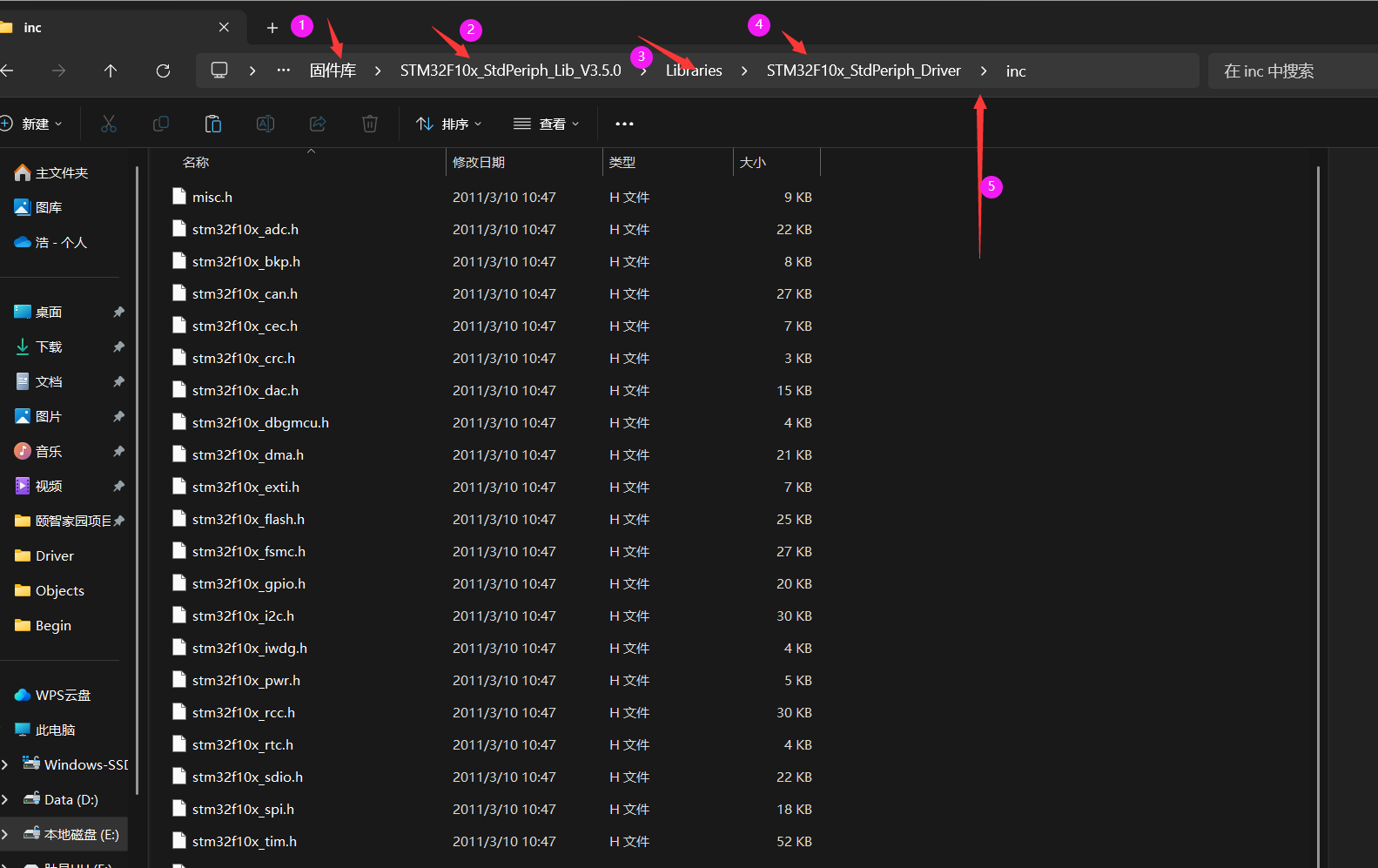This screenshot has width=1378, height=868.
Task: Click chevron after 固件库 in breadcrumb
Action: point(378,71)
